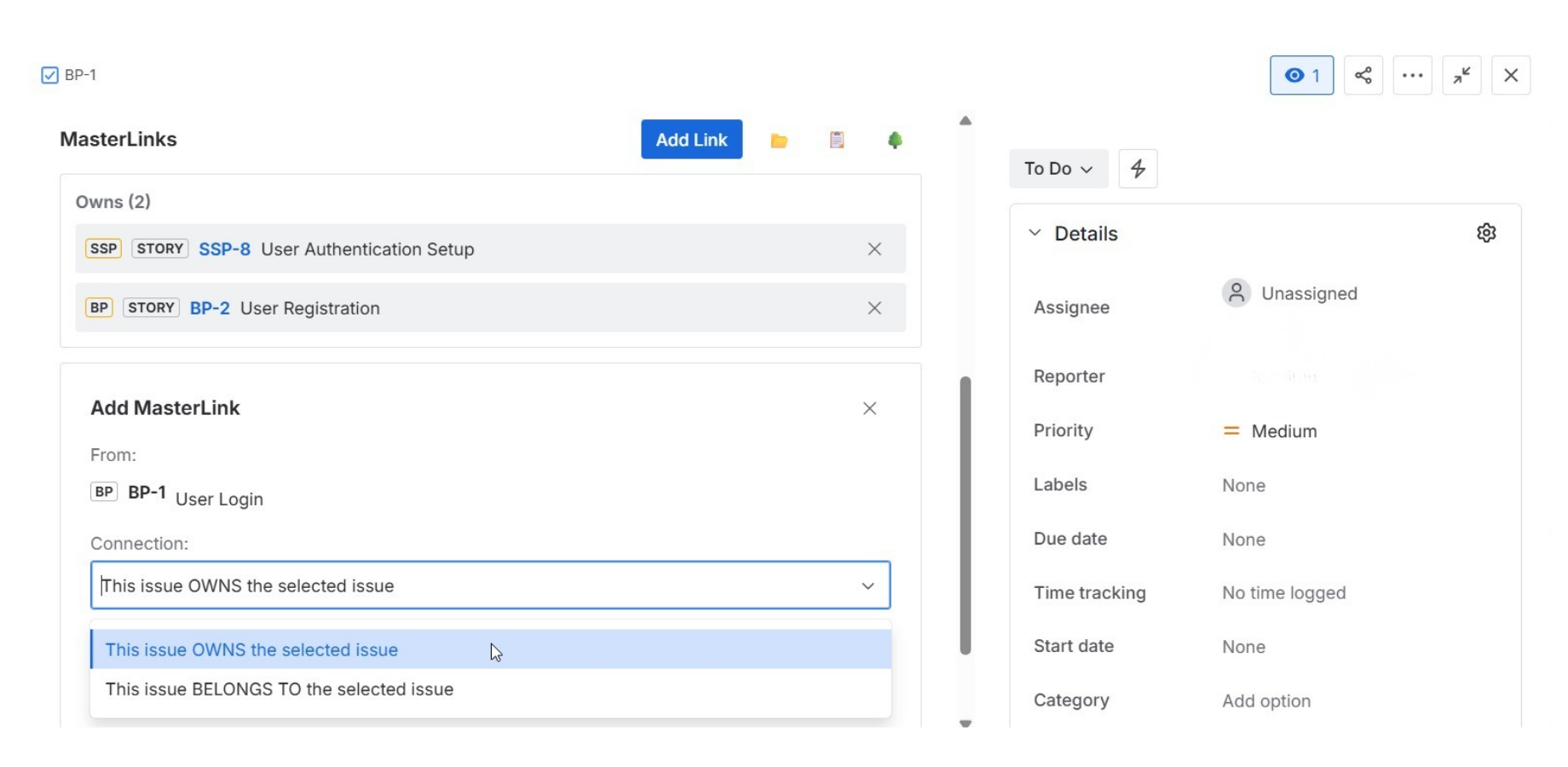Image resolution: width=1568 pixels, height=767 pixels.
Task: Click the BP tag in the From section
Action: coord(104,492)
